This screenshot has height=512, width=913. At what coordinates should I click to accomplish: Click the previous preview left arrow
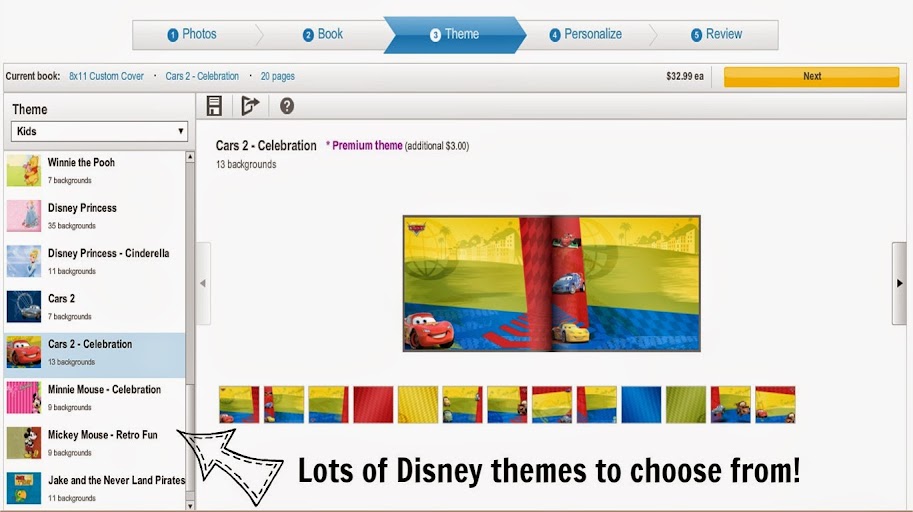[203, 283]
